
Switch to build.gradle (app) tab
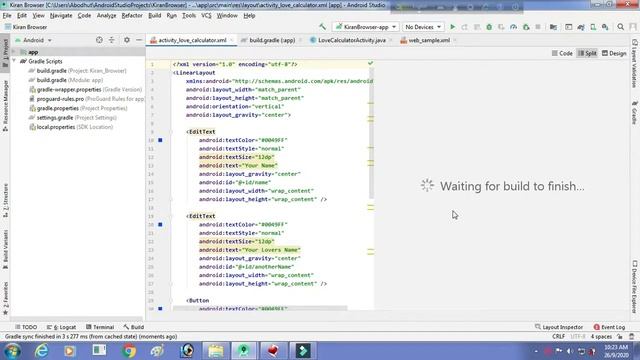pos(272,40)
